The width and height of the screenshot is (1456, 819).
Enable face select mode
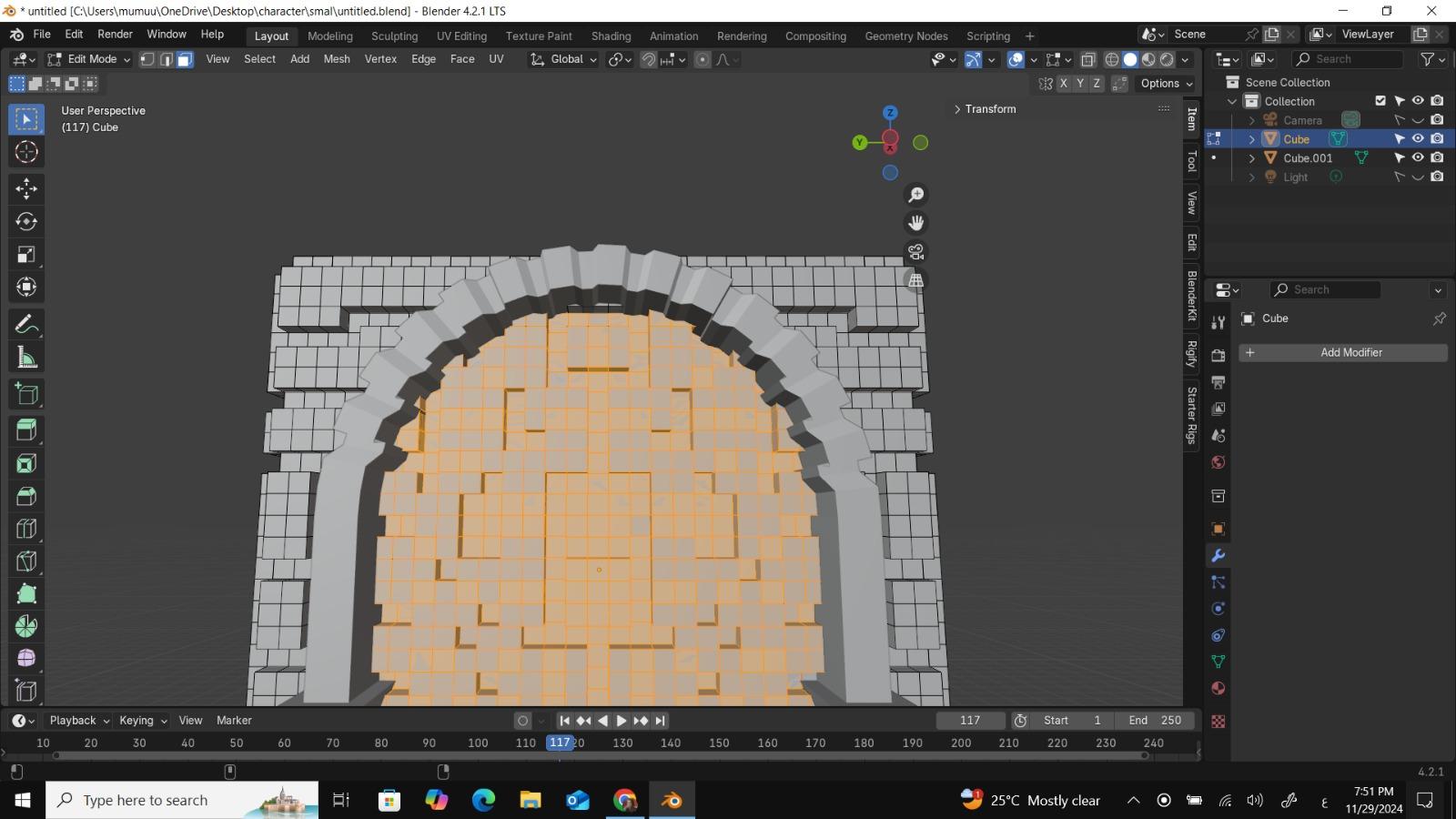click(x=185, y=59)
